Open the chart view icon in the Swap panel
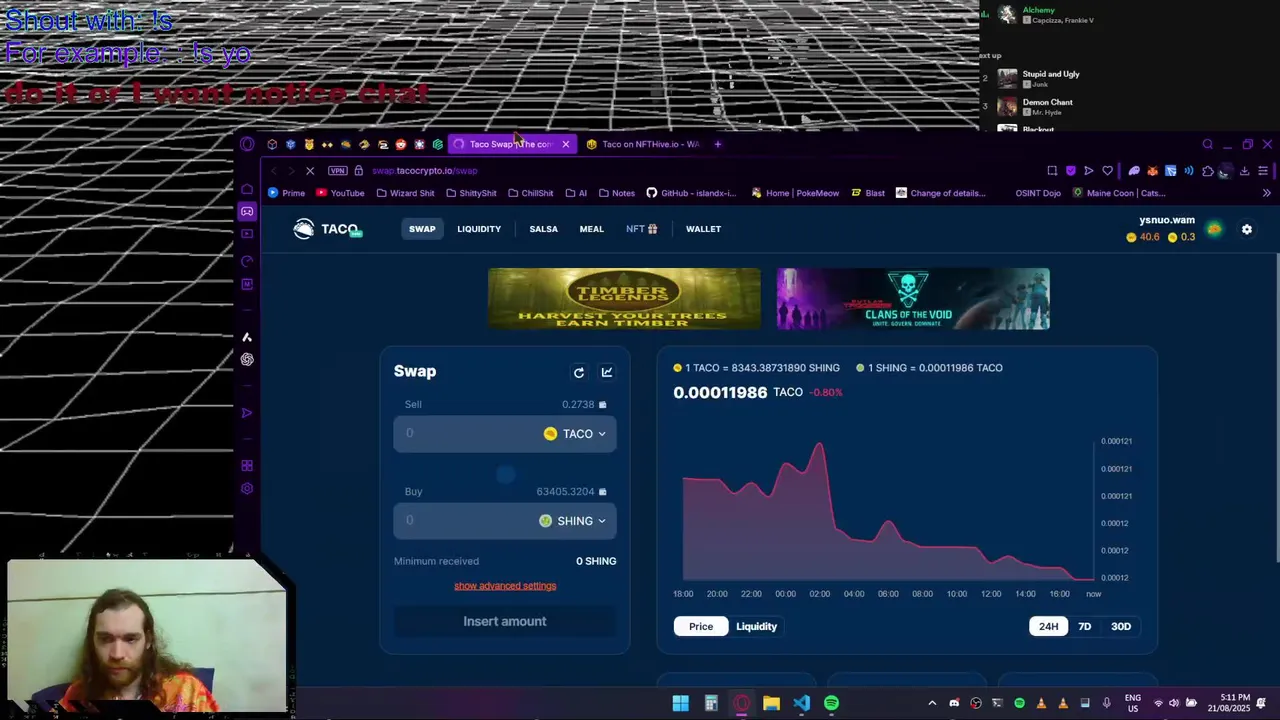 [606, 372]
